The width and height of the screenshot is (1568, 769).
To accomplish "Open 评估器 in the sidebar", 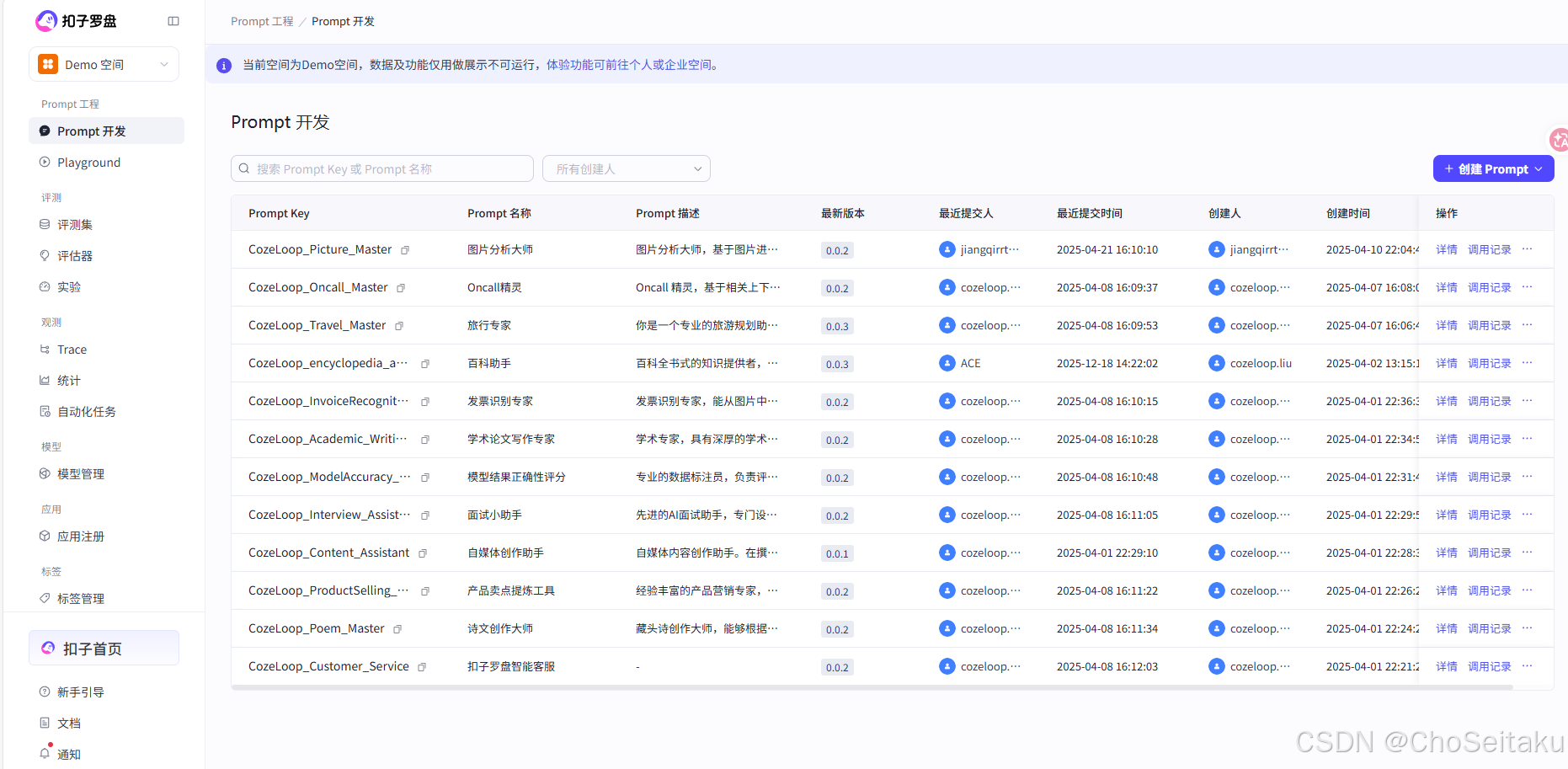I will point(106,255).
